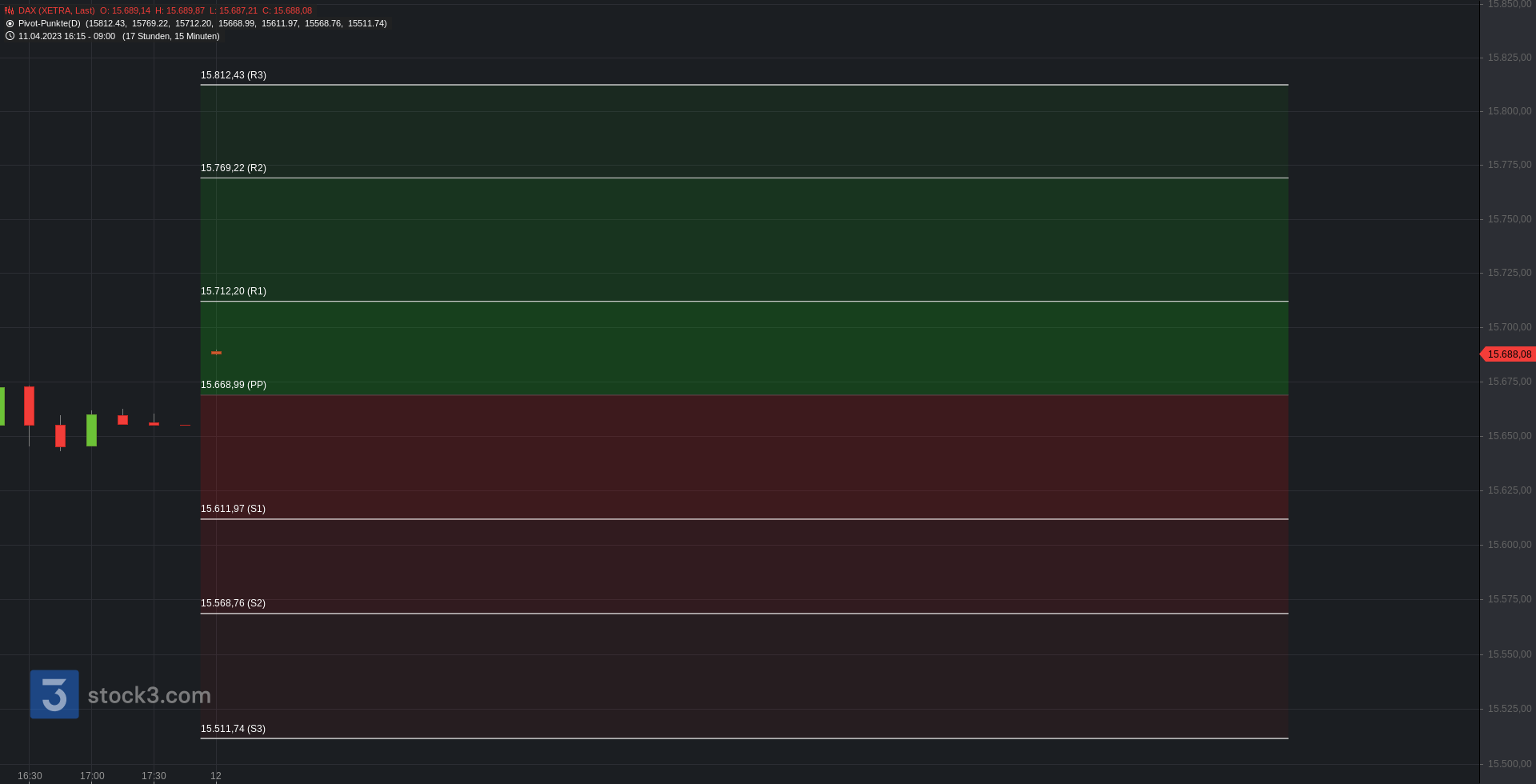Select the 15.668,99 (PP) pivot label
The image size is (1536, 784).
click(234, 385)
